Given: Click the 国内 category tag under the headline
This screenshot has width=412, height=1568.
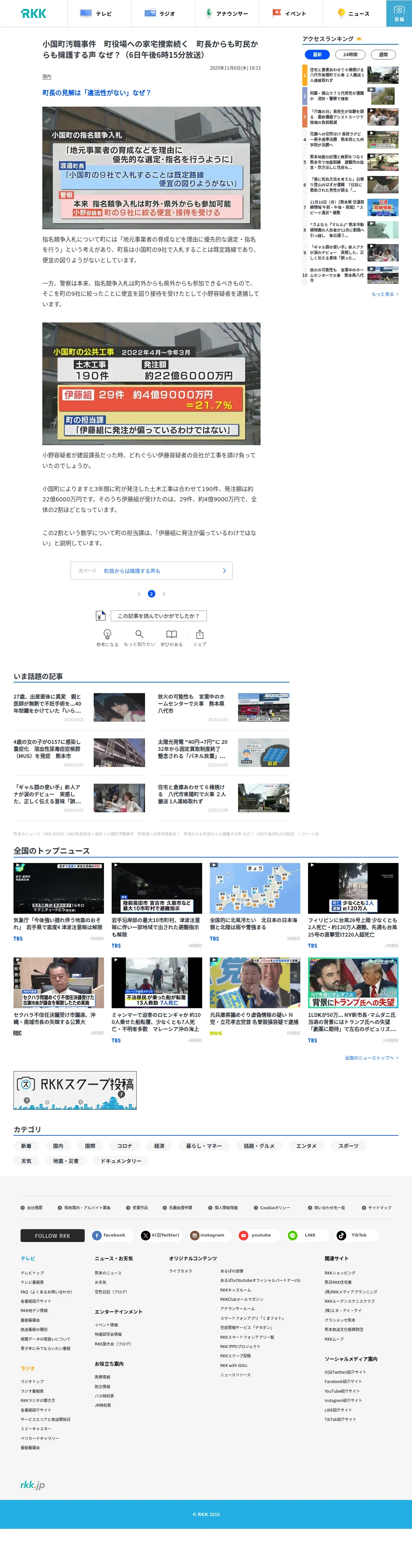Looking at the screenshot, I should 47,77.
